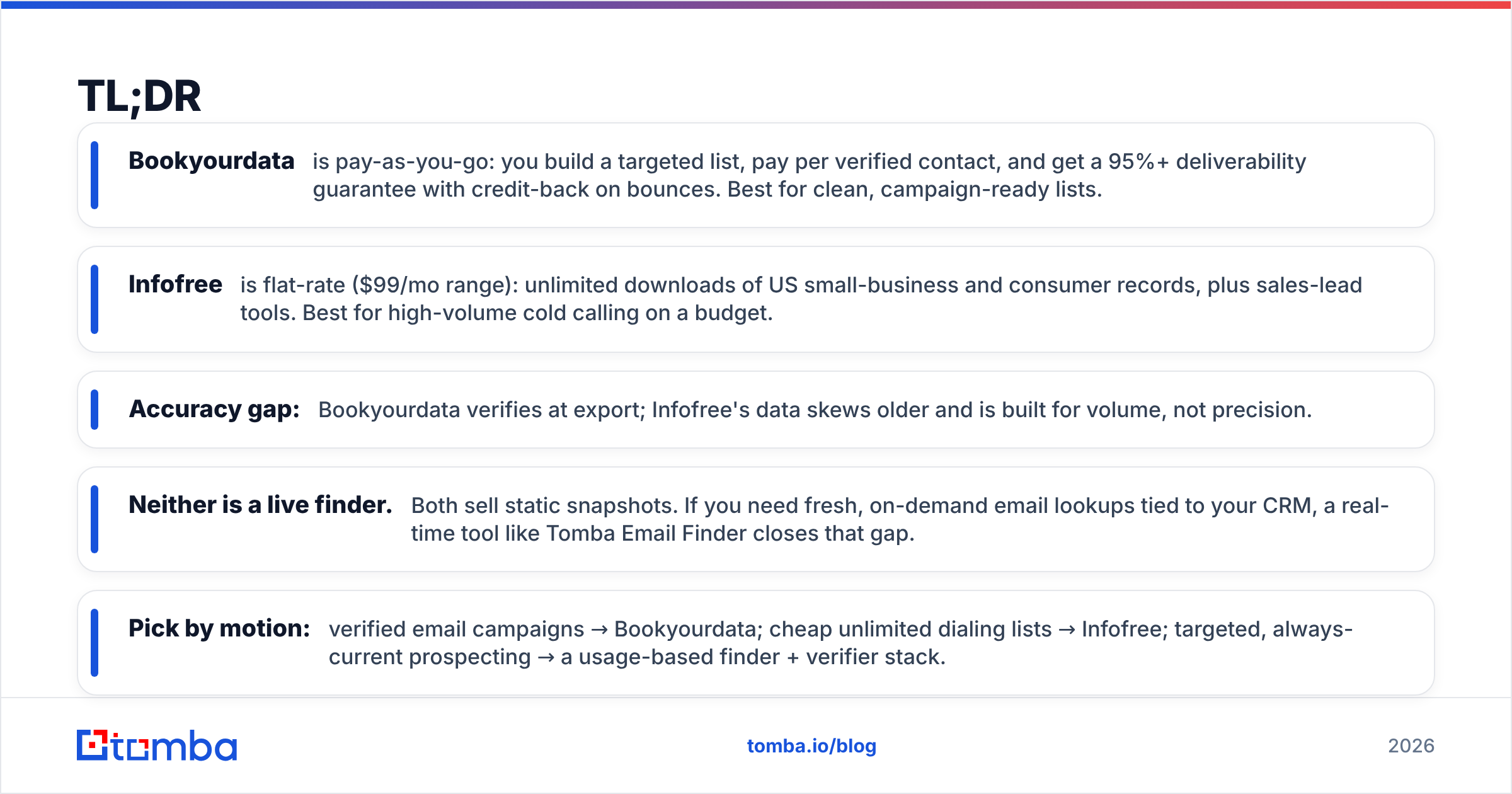Select the 'Pick by motion:' label

(x=219, y=629)
